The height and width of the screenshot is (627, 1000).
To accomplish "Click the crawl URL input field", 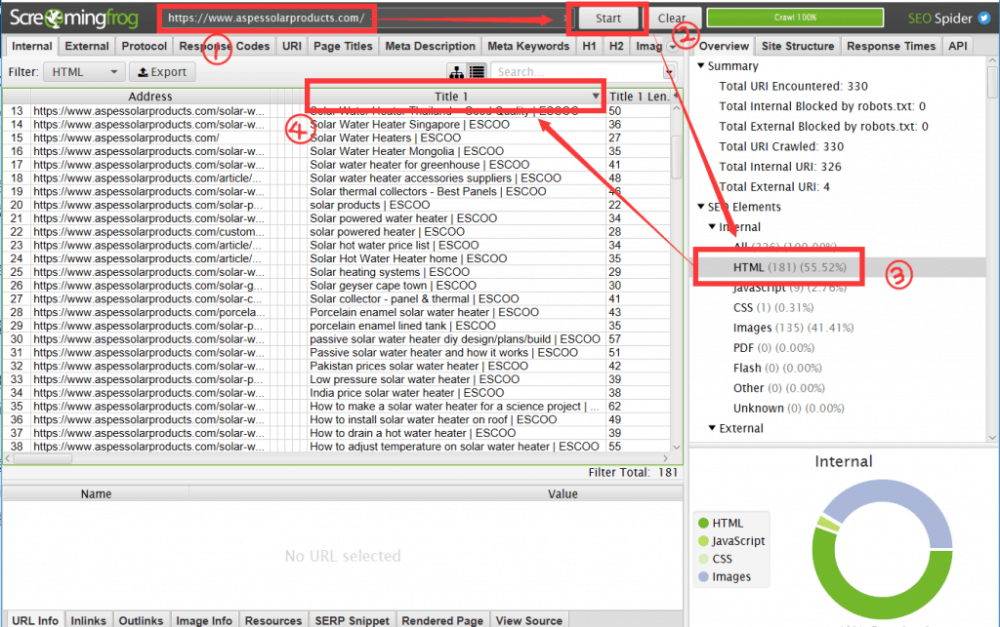I will [x=267, y=18].
